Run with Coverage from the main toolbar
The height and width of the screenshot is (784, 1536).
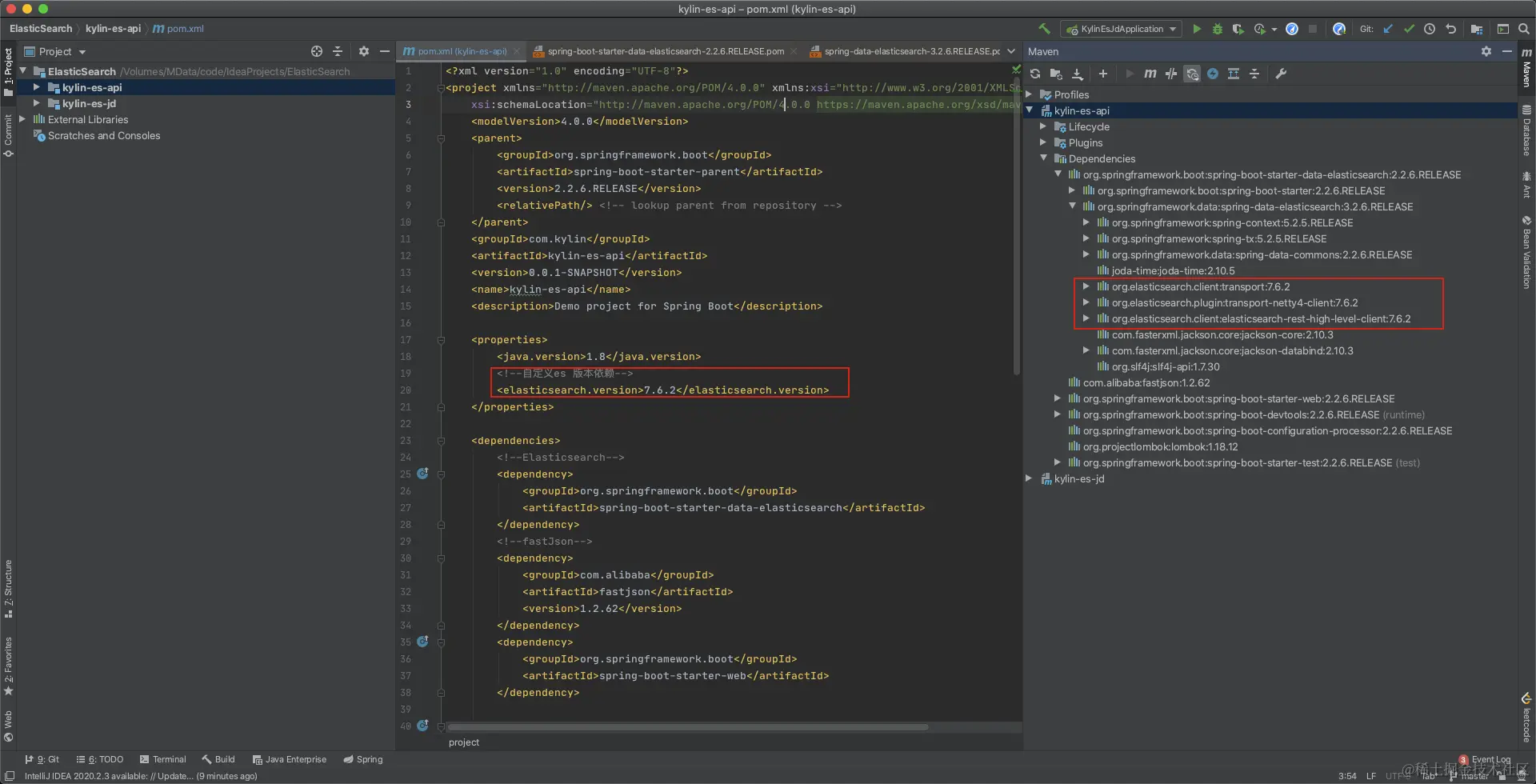(1238, 29)
